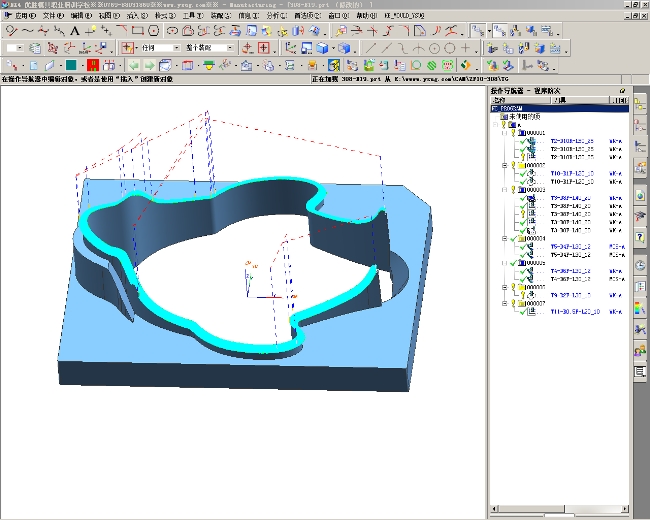Choose the Text 'A' tool
Viewport: 650px width, 520px height.
click(74, 31)
